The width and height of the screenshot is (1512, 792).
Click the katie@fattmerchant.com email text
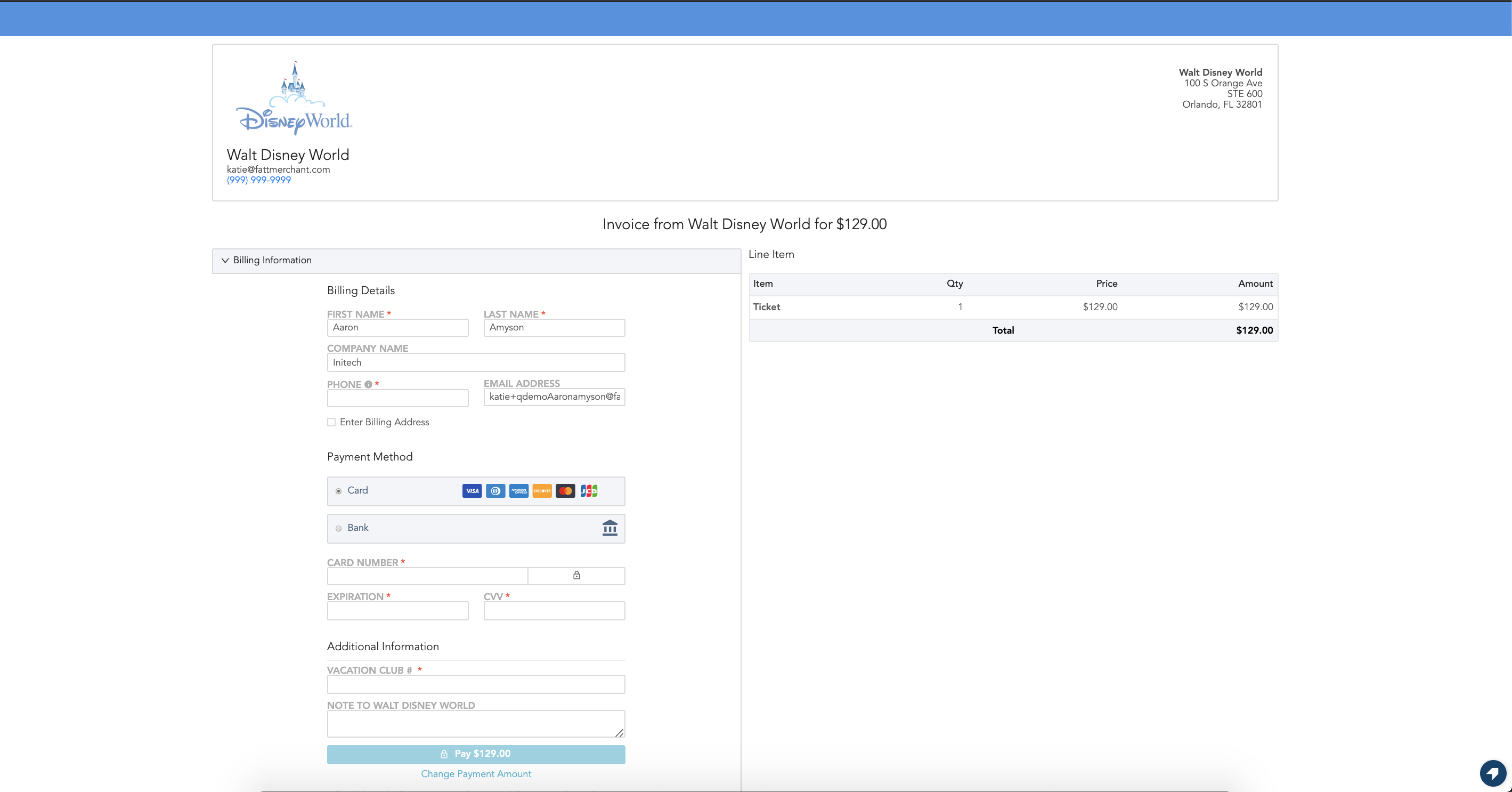point(278,169)
